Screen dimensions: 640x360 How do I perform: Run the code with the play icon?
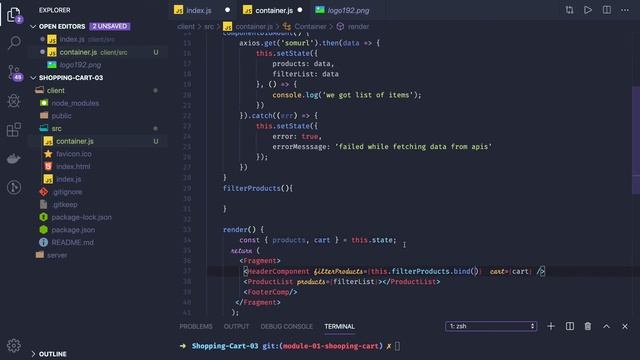click(588, 10)
